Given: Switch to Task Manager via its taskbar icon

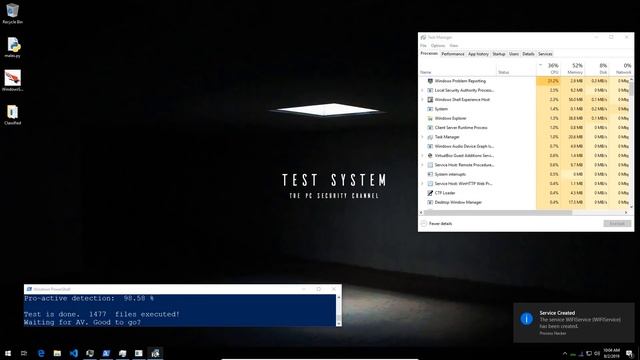Looking at the screenshot, I should click(155, 353).
